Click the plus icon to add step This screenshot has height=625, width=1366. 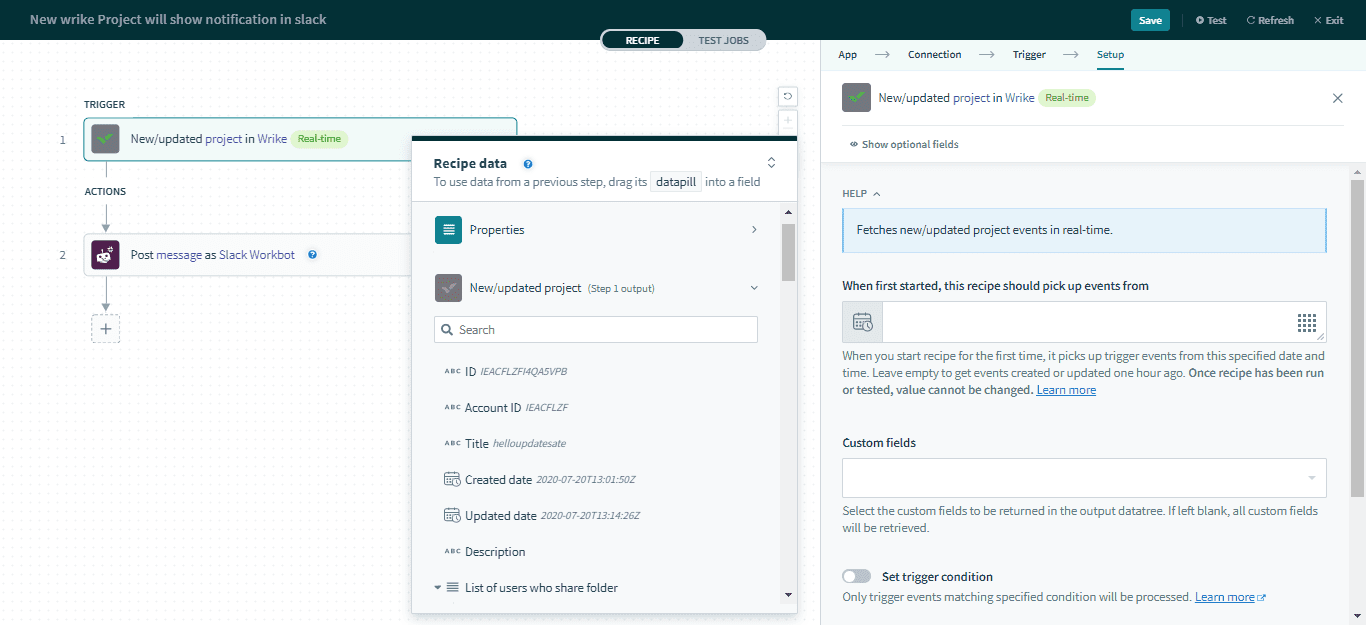(105, 328)
